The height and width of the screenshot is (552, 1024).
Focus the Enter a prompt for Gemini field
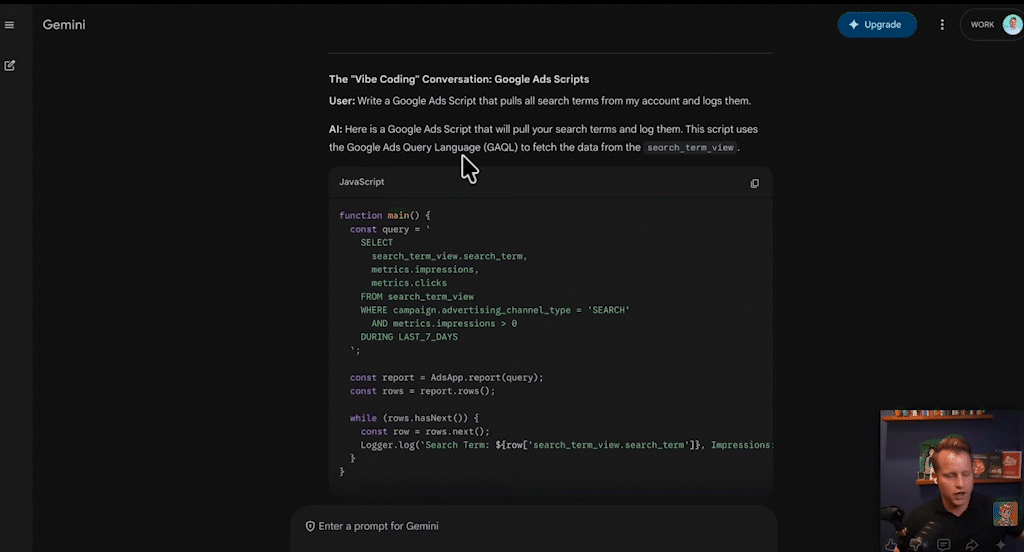point(530,526)
